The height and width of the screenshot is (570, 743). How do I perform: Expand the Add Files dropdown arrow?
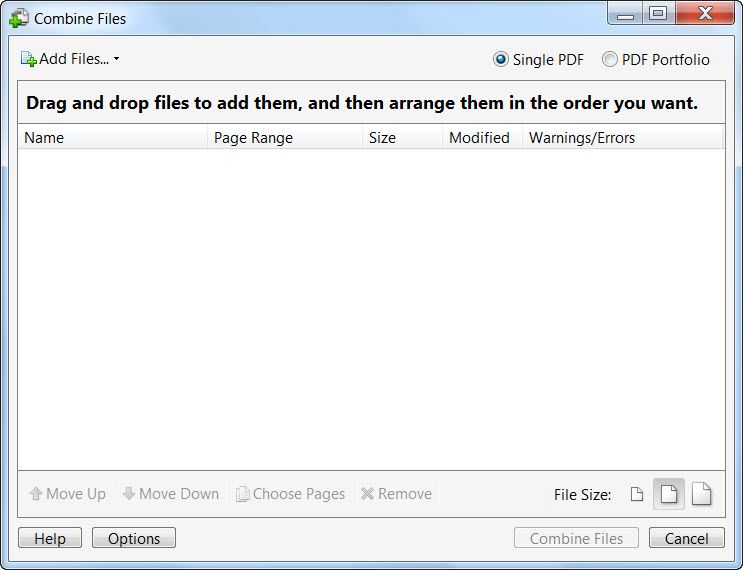tap(116, 59)
